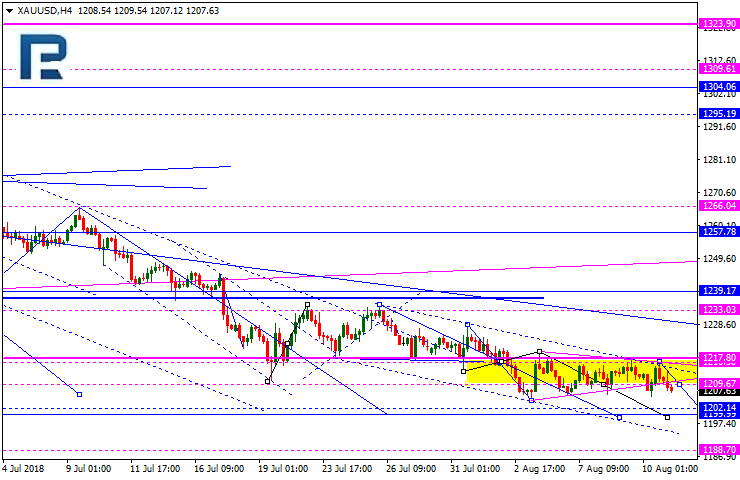
Task: Click the trendline anchor at the 9 Jul peak
Action: pos(79,208)
